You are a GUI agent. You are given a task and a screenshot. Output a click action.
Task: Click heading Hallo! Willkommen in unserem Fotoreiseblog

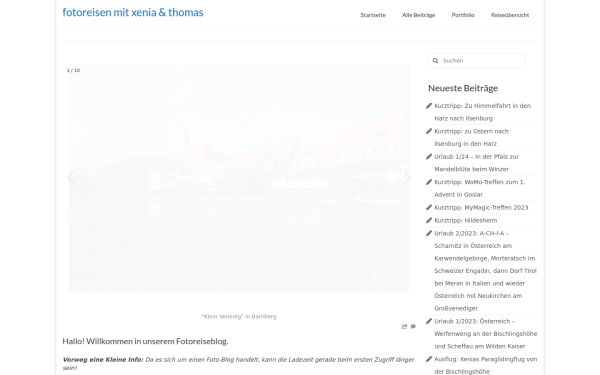coord(145,341)
